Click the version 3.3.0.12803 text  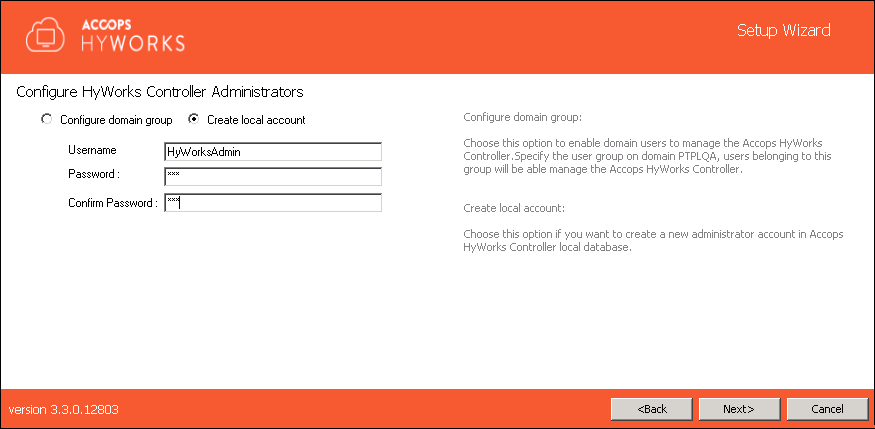point(63,409)
